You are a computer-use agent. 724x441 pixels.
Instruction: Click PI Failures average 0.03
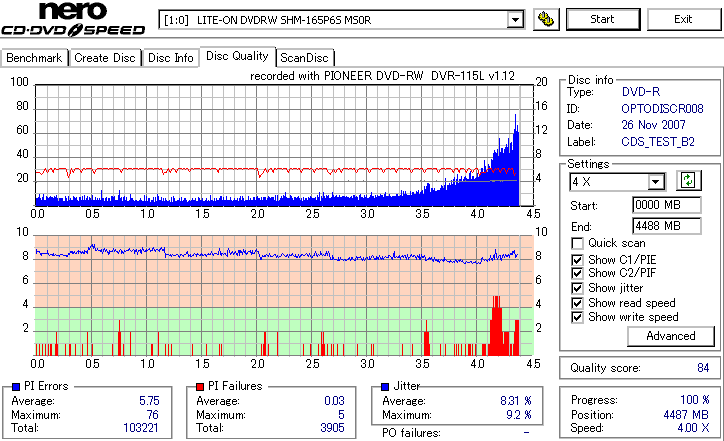334,401
